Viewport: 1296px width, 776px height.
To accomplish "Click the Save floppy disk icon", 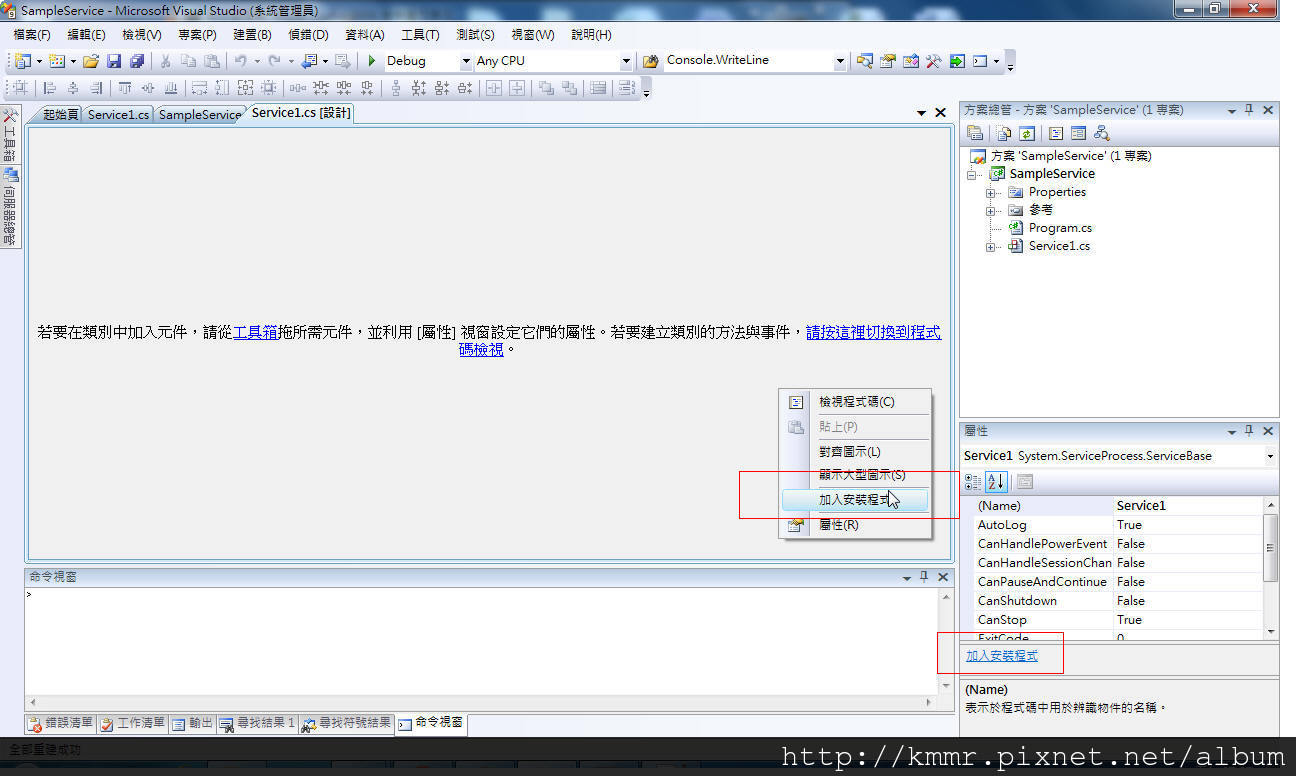I will point(114,61).
